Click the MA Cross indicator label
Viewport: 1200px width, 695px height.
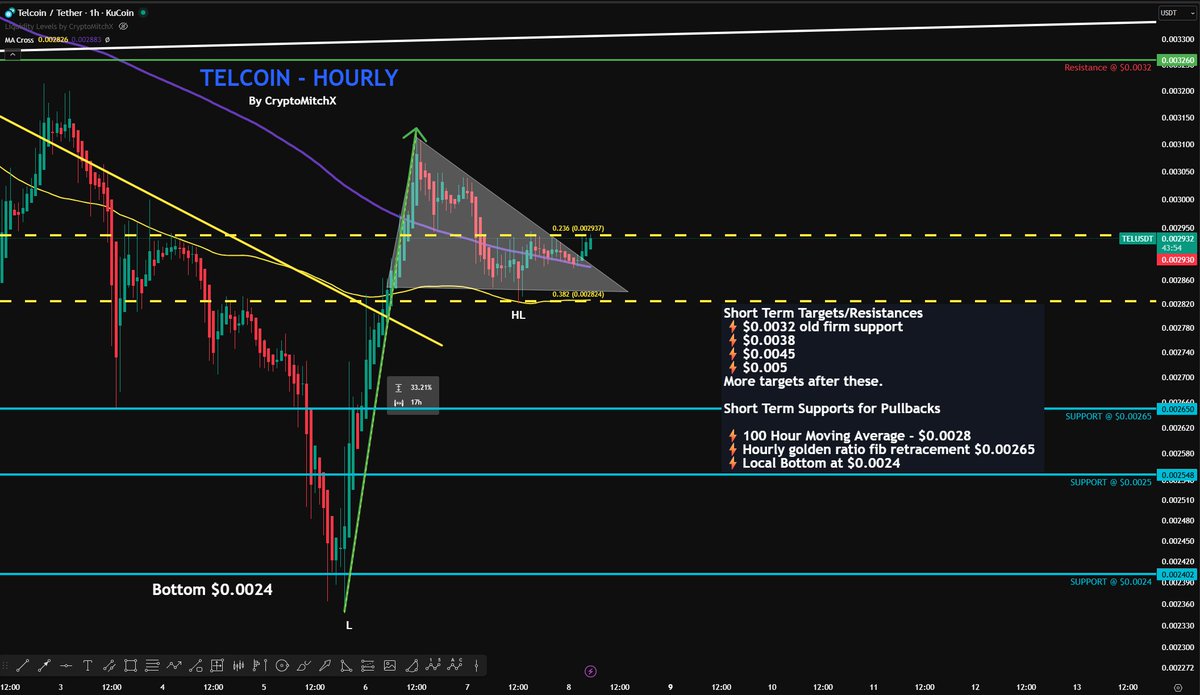tap(19, 40)
